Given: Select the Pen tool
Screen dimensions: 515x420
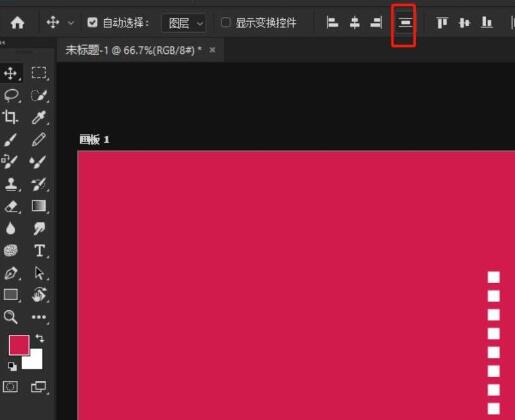Looking at the screenshot, I should pos(11,273).
